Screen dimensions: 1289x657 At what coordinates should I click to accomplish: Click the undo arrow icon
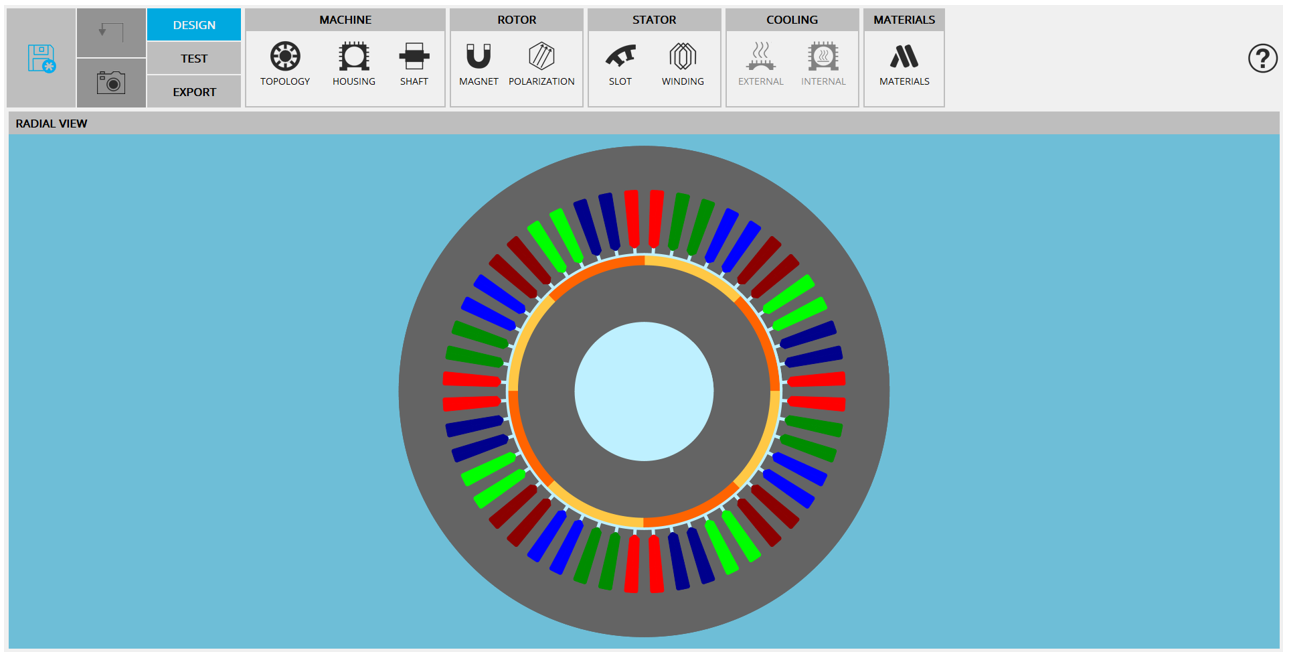(x=111, y=32)
